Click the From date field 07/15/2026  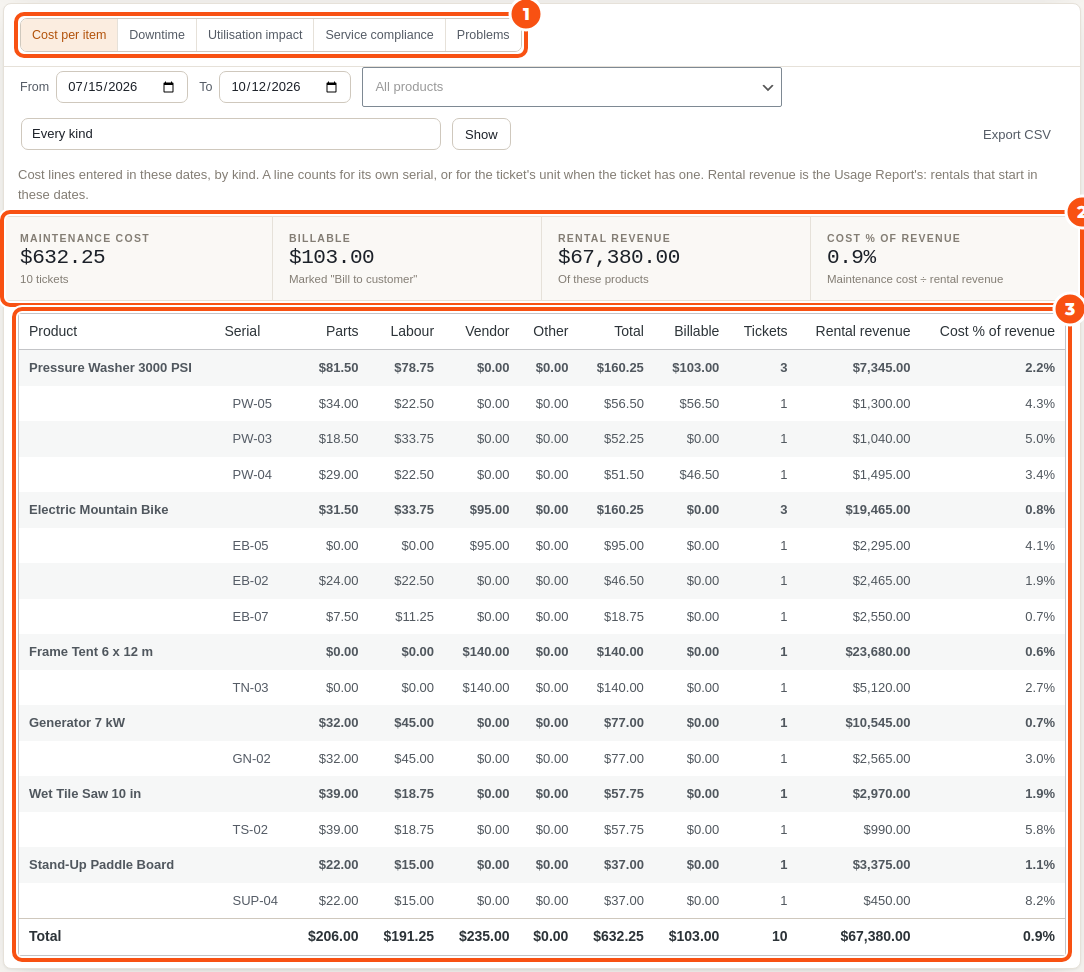122,87
